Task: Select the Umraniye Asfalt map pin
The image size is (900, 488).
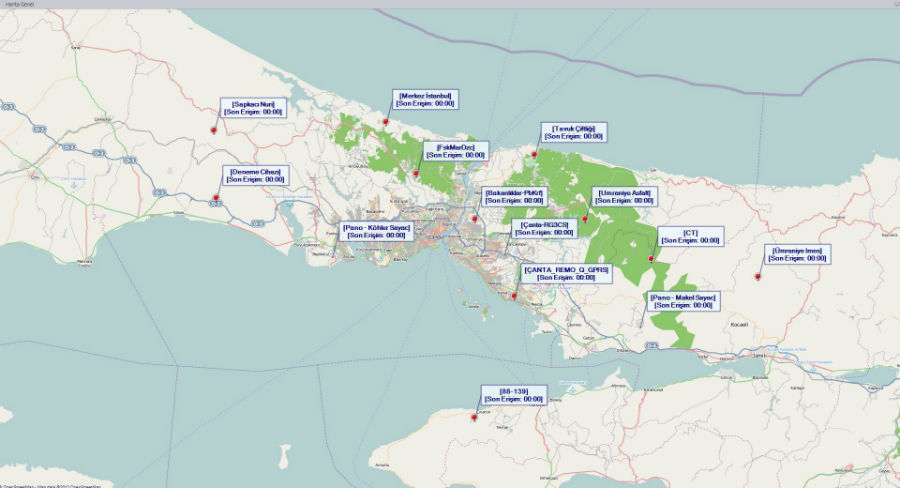Action: click(586, 217)
